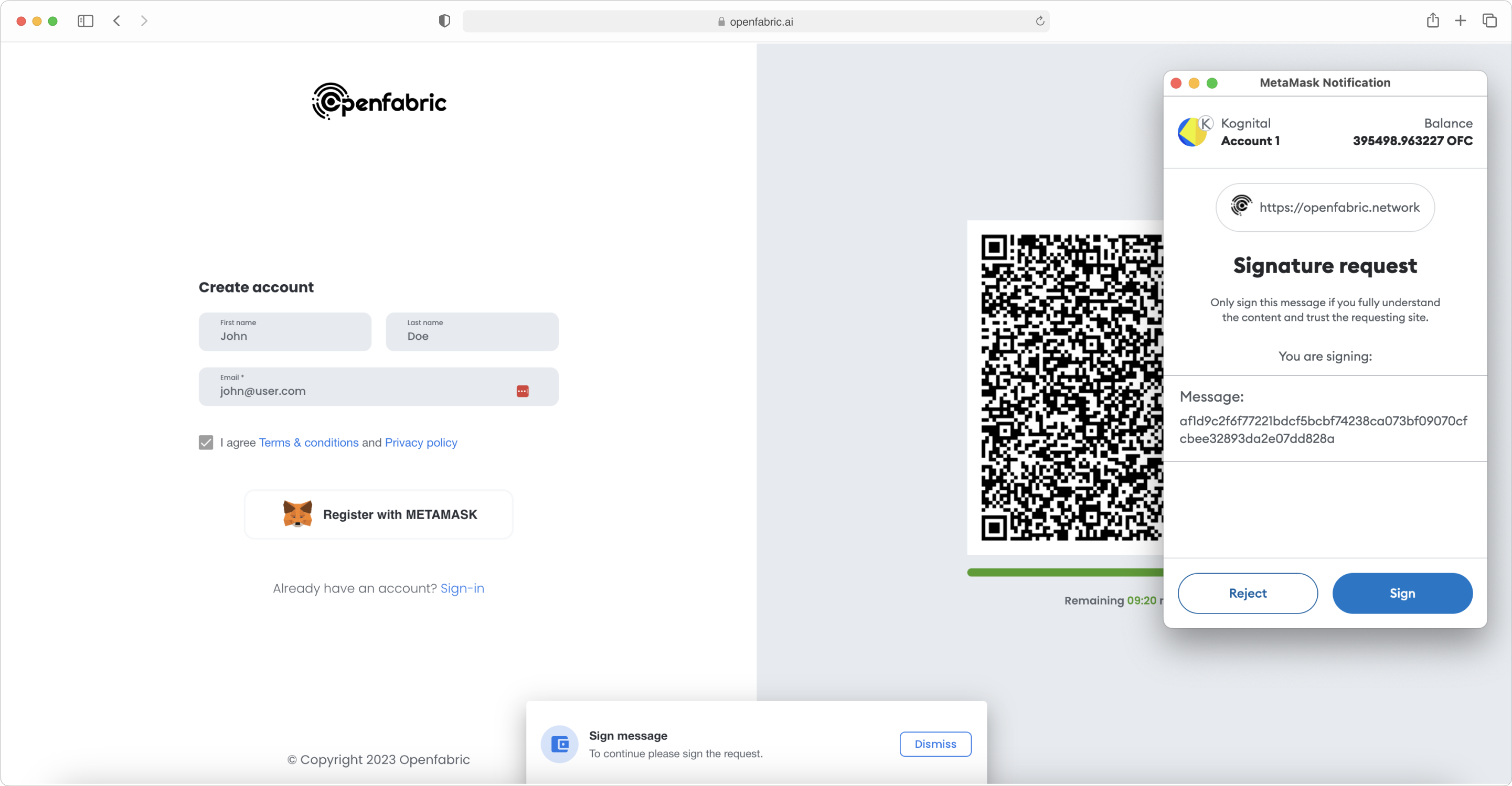Select the signature message hash text
The image size is (1512, 786).
1323,429
